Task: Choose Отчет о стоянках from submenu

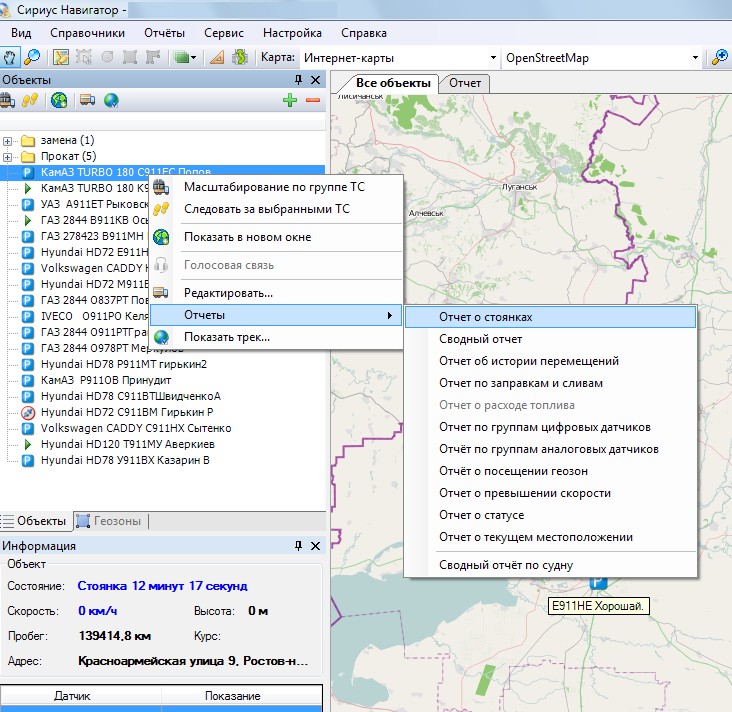Action: (486, 317)
